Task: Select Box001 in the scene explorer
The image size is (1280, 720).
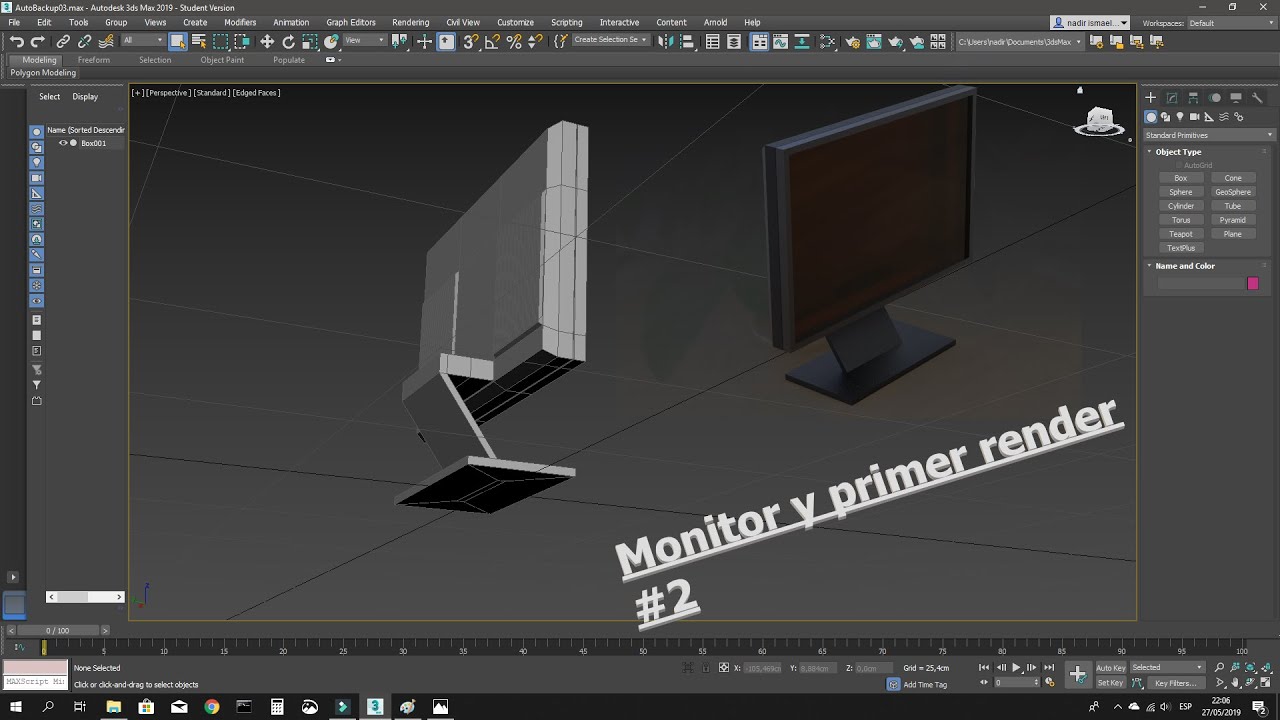Action: [93, 143]
